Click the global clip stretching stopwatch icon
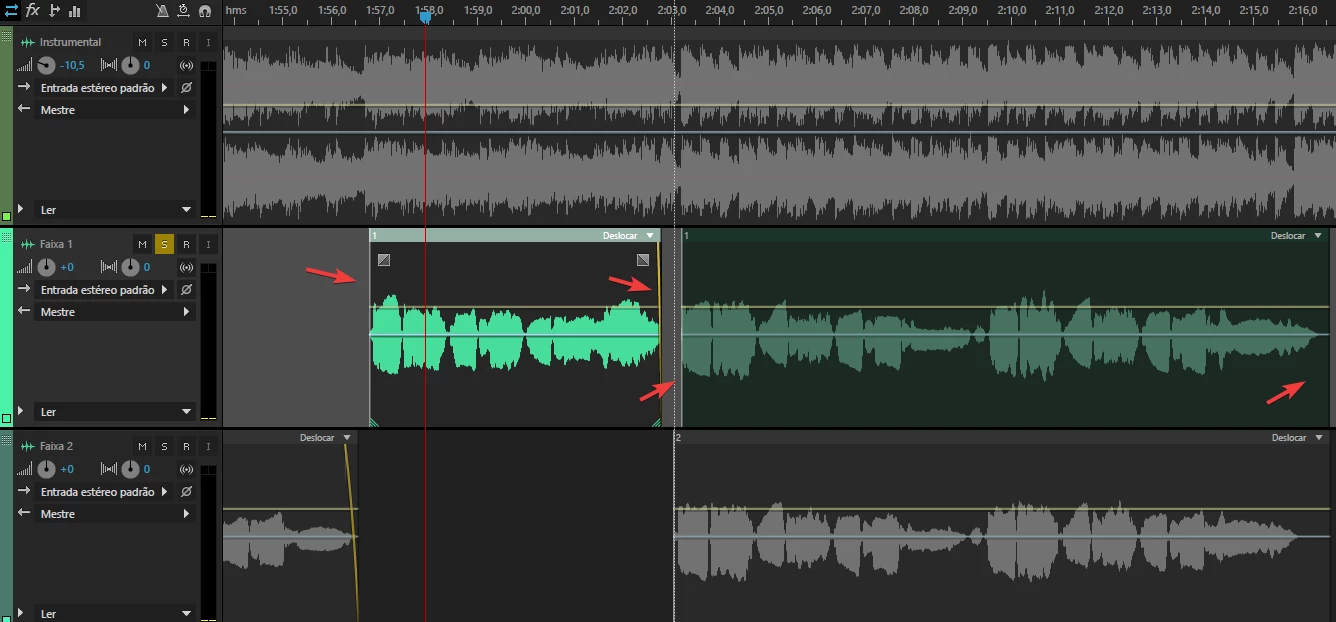 pyautogui.click(x=184, y=11)
